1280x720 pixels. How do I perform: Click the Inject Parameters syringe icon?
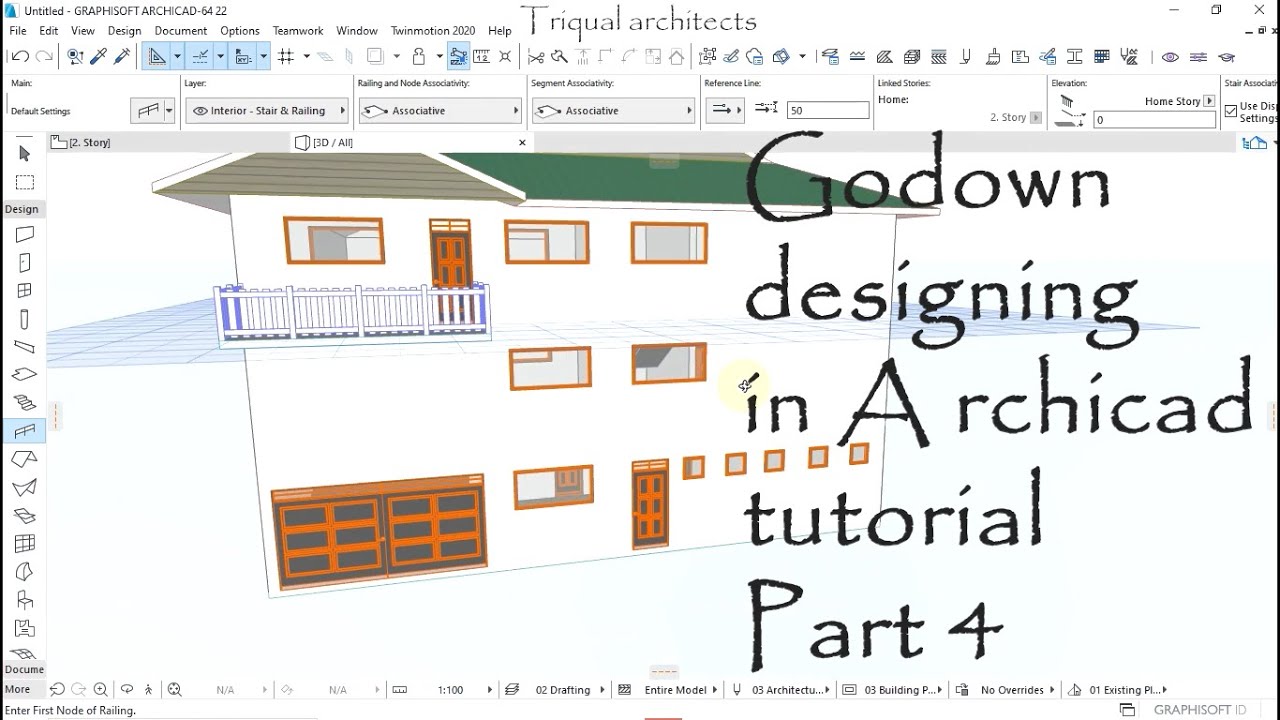point(121,57)
